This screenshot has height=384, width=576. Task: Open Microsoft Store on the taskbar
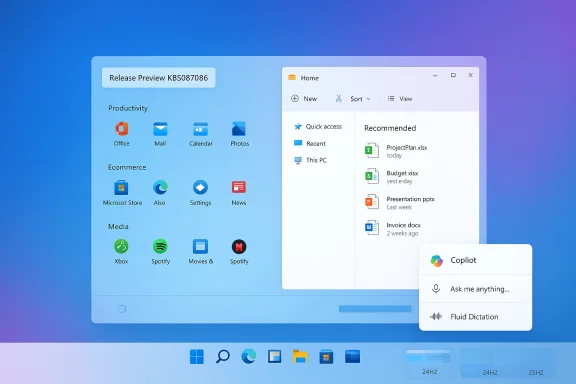(x=326, y=356)
